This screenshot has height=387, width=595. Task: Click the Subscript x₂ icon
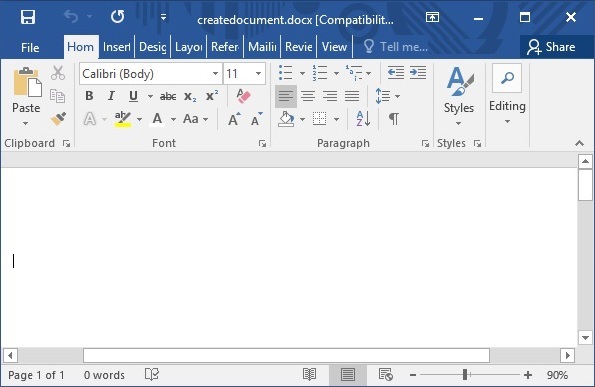click(x=190, y=96)
